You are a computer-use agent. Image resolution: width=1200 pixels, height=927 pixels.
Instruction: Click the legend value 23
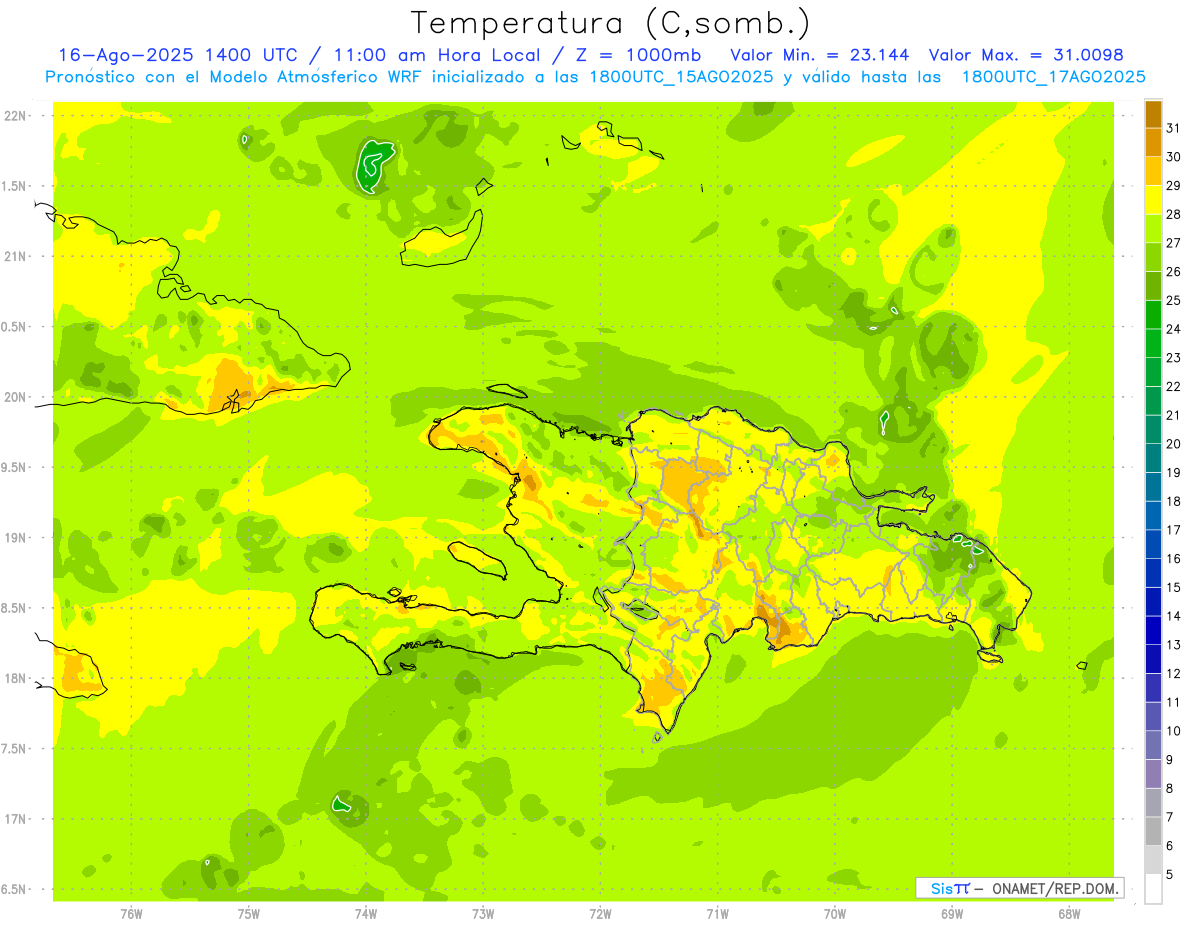tap(1174, 358)
